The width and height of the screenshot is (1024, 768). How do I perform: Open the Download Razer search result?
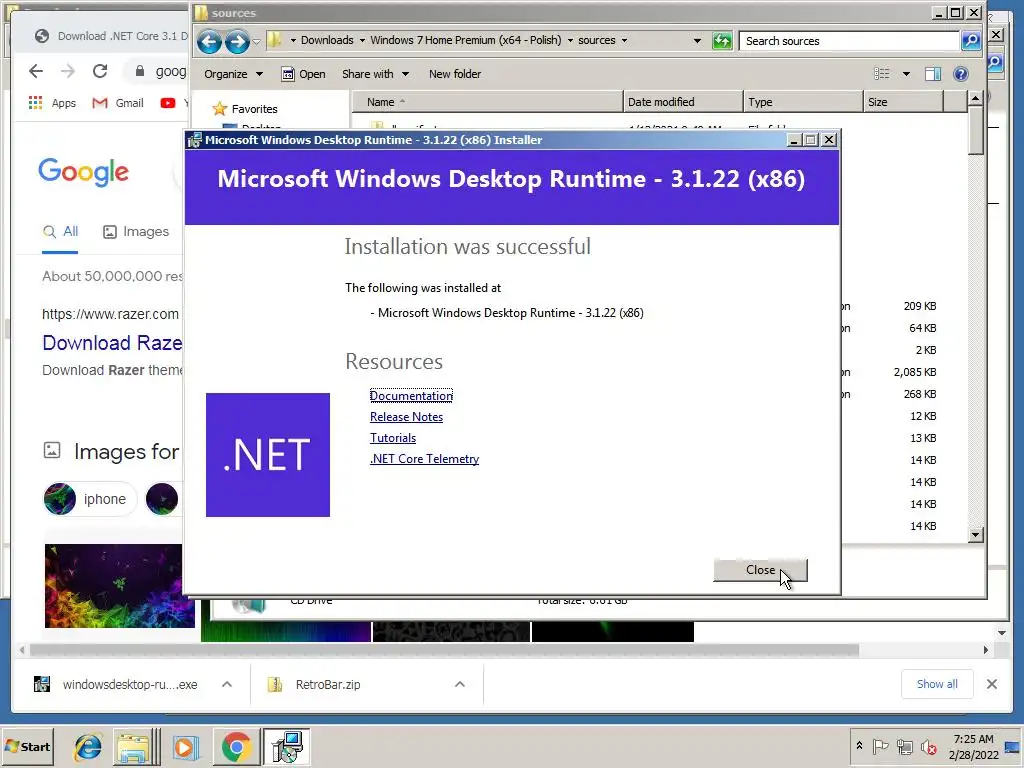point(112,343)
